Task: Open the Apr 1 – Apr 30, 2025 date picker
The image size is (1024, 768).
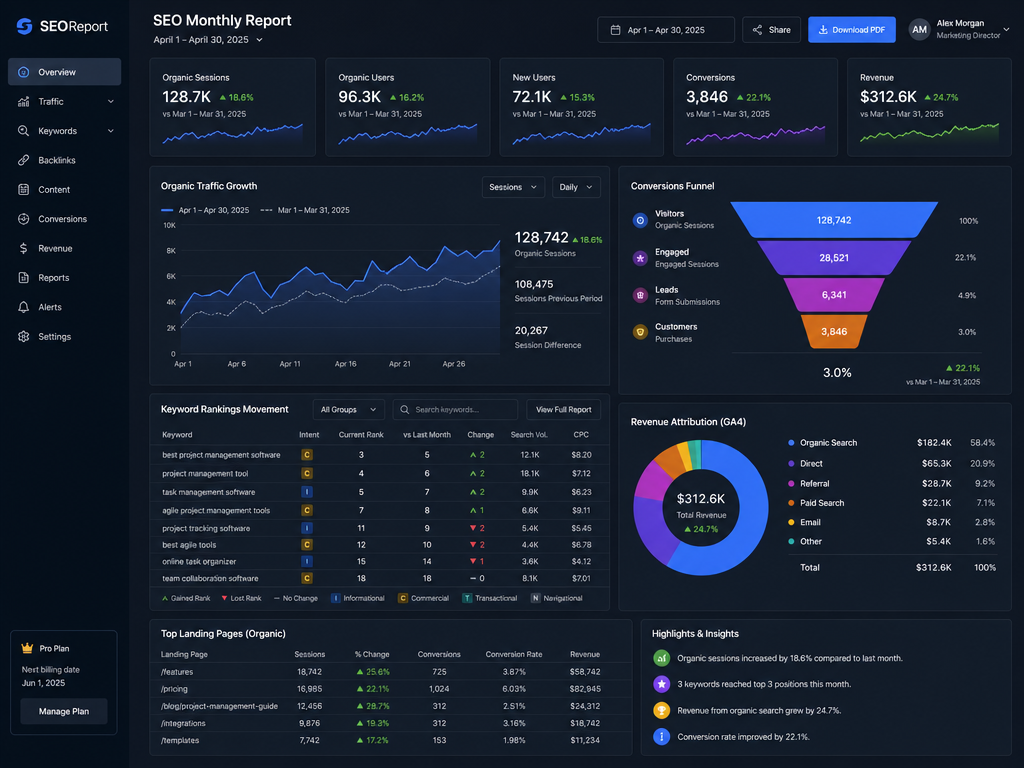Action: pos(665,30)
